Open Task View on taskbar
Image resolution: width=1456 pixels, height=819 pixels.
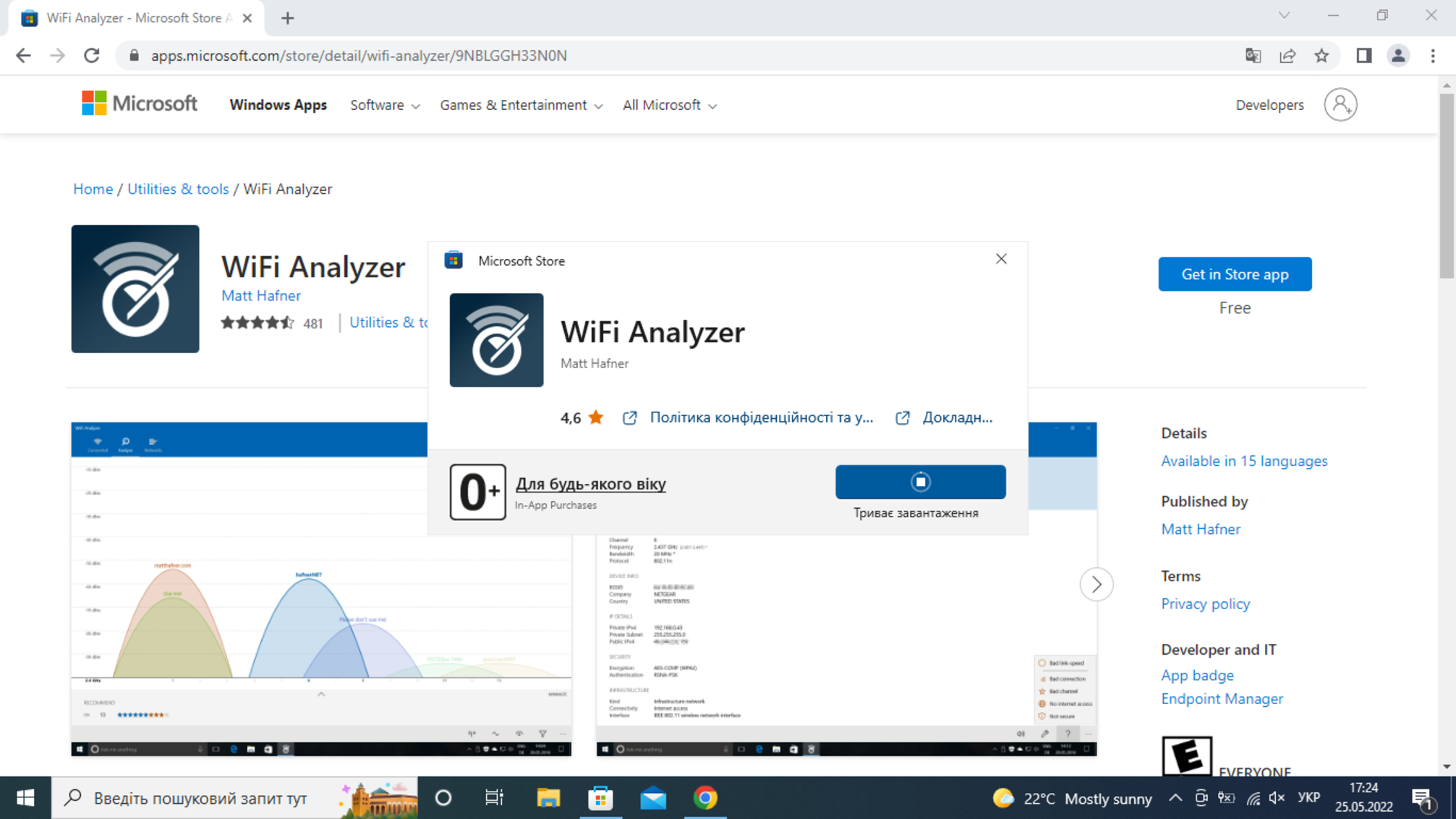coord(495,798)
